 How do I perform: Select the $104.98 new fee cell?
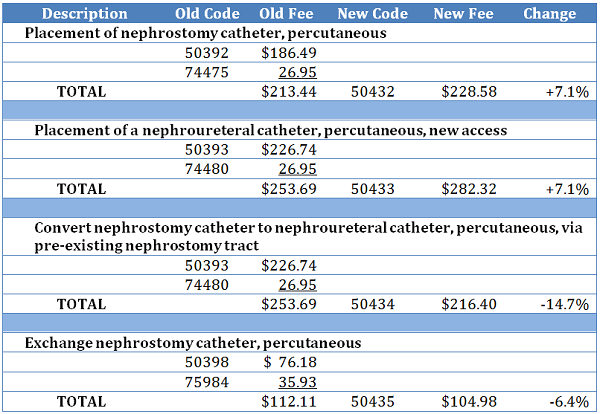tap(469, 401)
